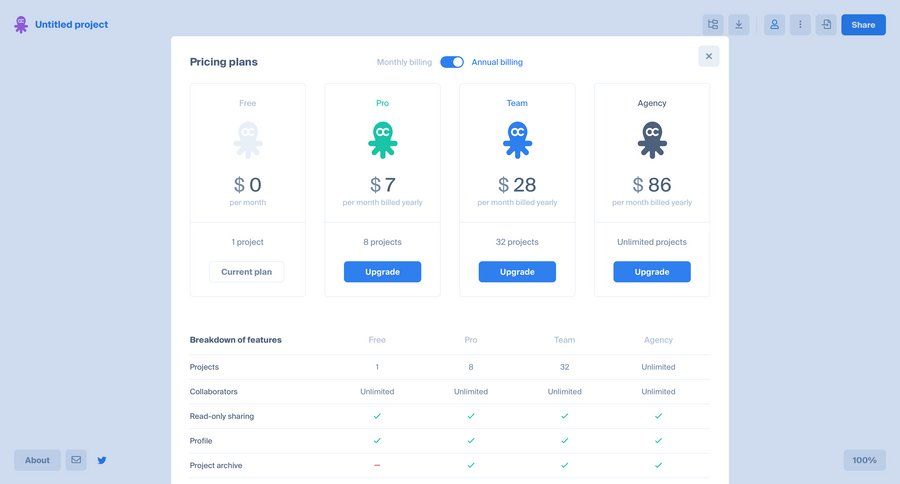
Task: Click Agency checkmark in Project archive row
Action: (658, 465)
